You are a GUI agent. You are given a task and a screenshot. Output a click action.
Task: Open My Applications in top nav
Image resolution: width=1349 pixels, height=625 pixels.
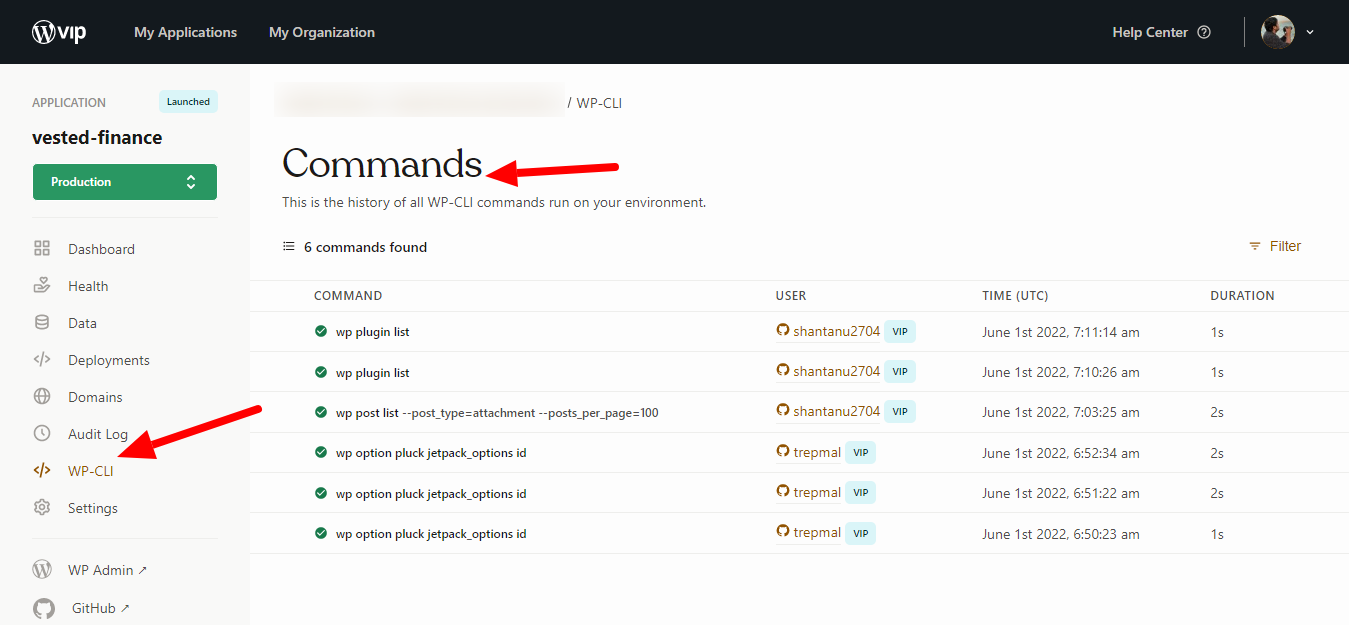click(x=186, y=32)
